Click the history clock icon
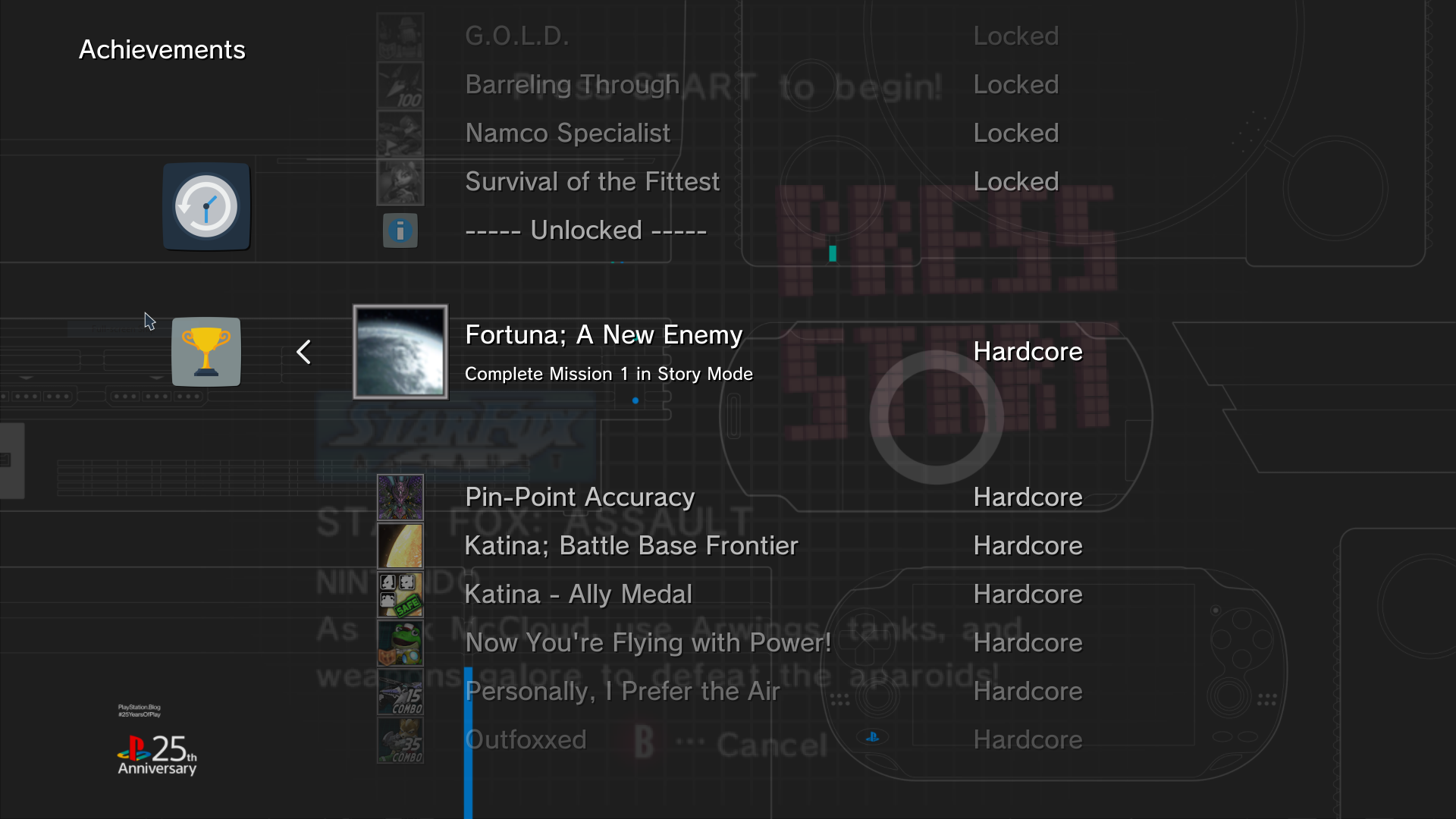Screen dimensions: 1456x819 click(x=206, y=206)
